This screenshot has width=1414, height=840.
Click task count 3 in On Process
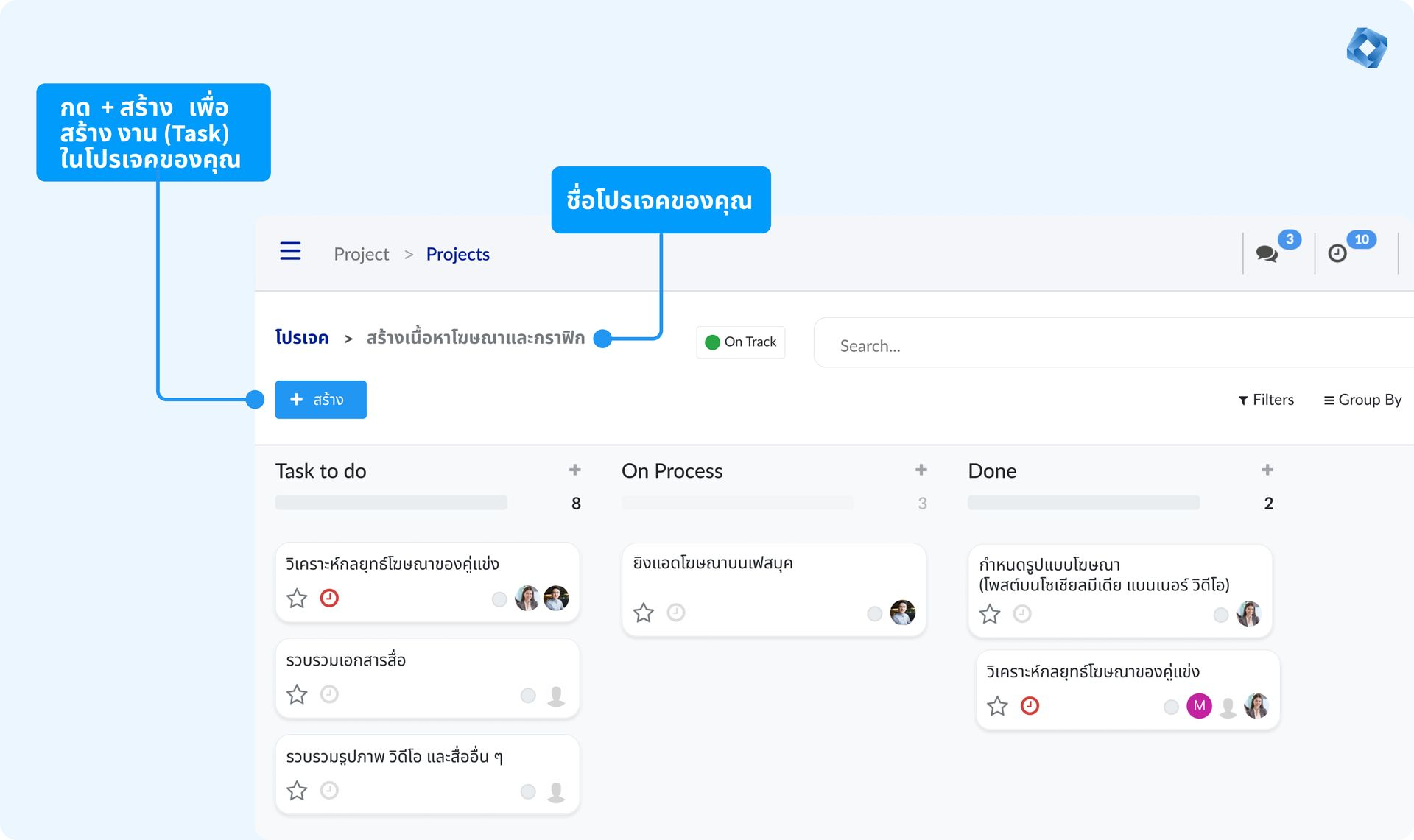pyautogui.click(x=922, y=504)
